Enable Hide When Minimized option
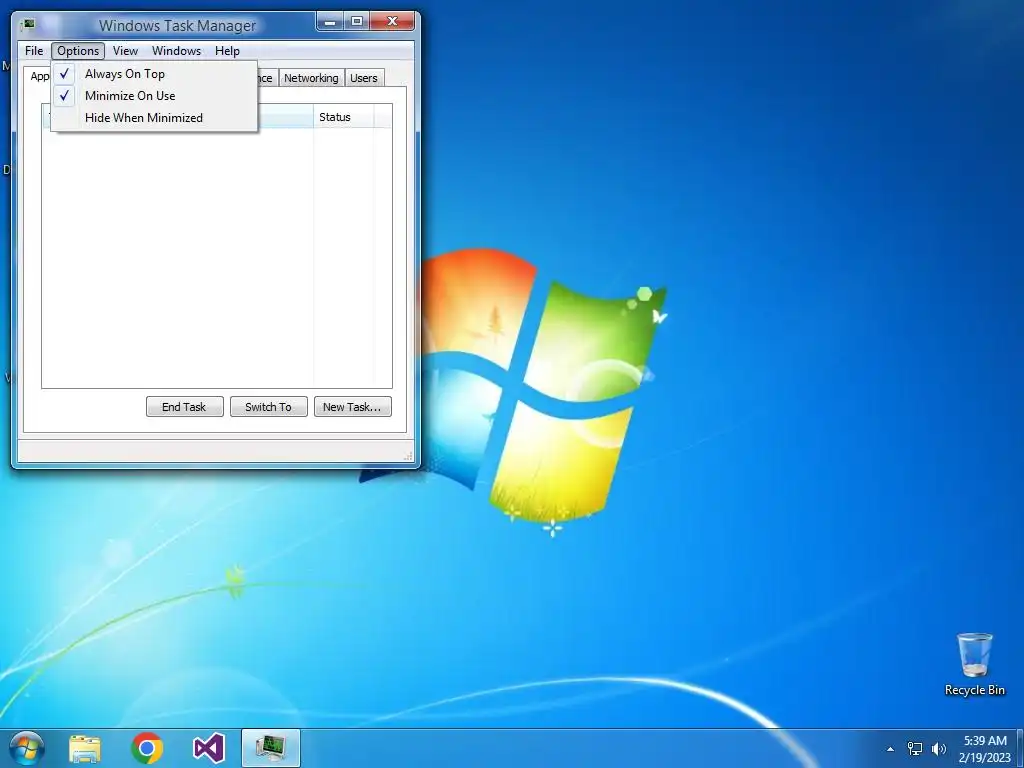Image resolution: width=1024 pixels, height=768 pixels. point(154,118)
